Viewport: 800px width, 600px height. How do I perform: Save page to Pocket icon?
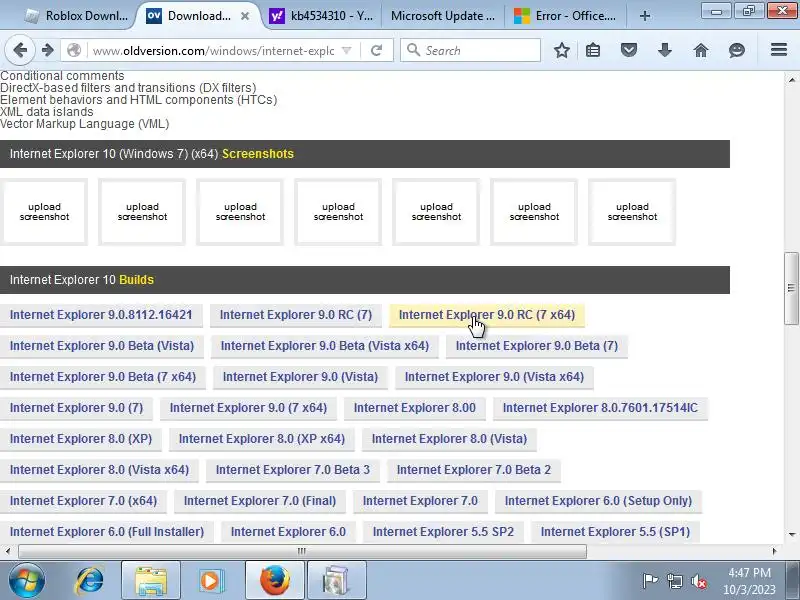[x=629, y=50]
